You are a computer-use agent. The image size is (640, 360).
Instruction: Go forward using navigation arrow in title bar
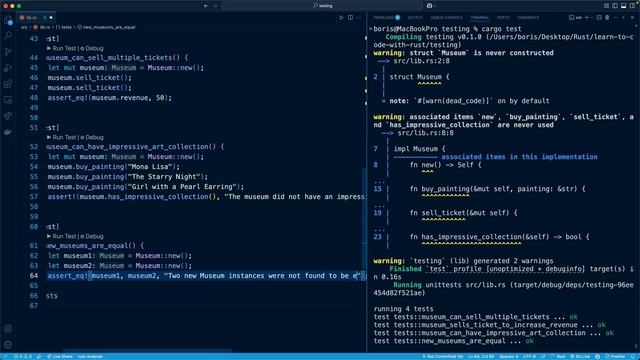point(216,6)
